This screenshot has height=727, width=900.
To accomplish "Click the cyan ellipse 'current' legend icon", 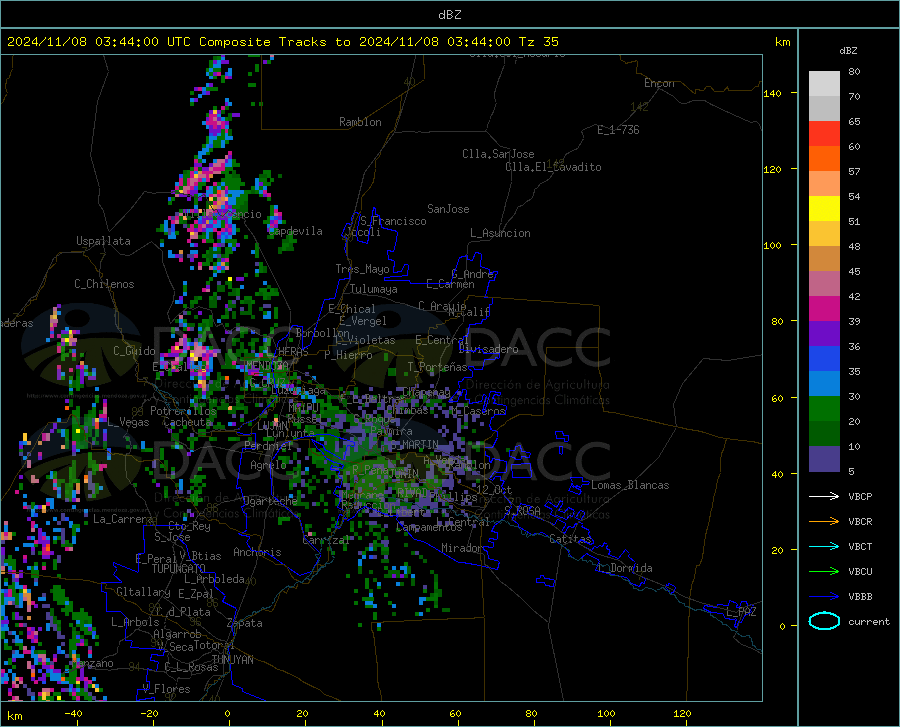I will 824,621.
